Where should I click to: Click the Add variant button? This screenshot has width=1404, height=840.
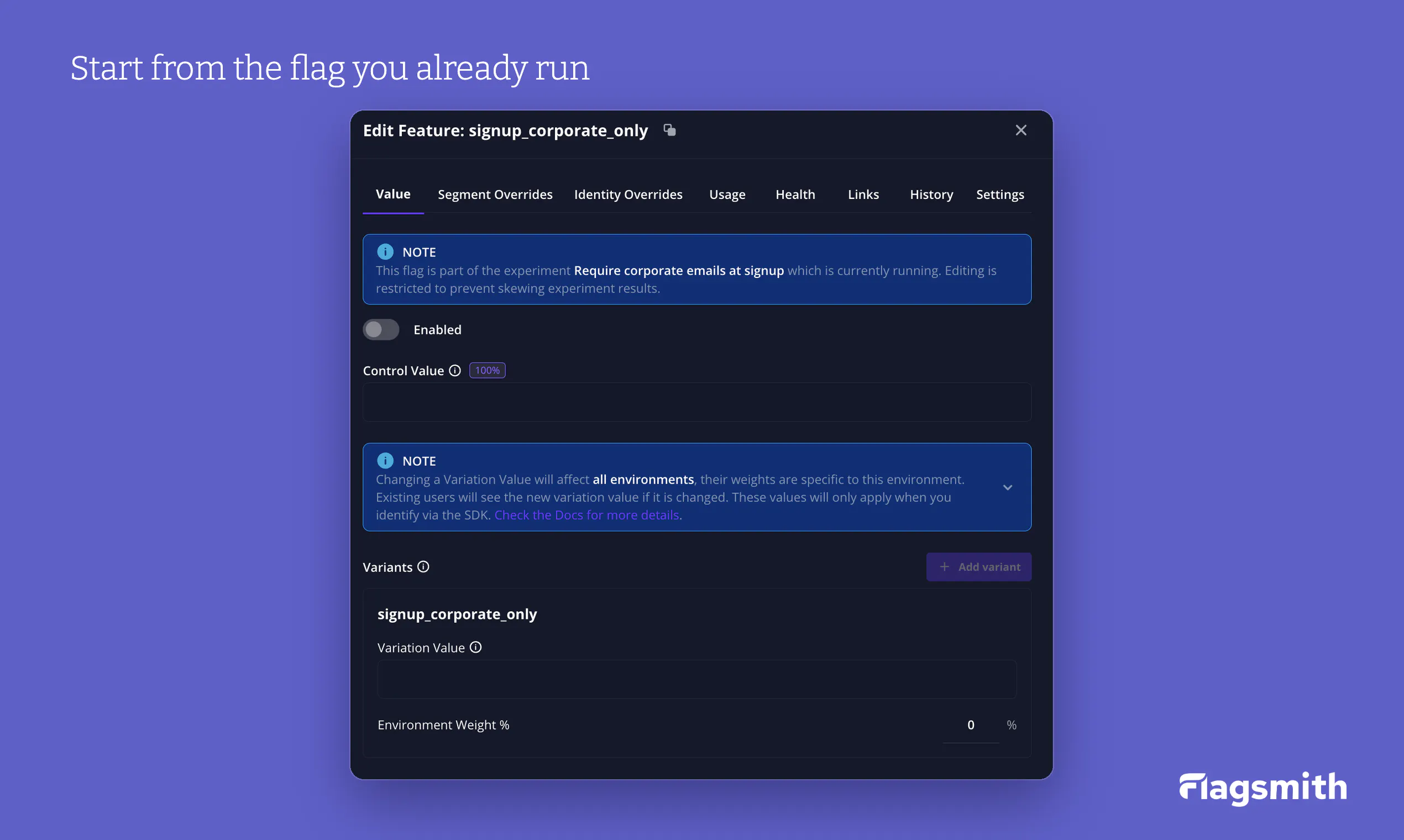[978, 566]
